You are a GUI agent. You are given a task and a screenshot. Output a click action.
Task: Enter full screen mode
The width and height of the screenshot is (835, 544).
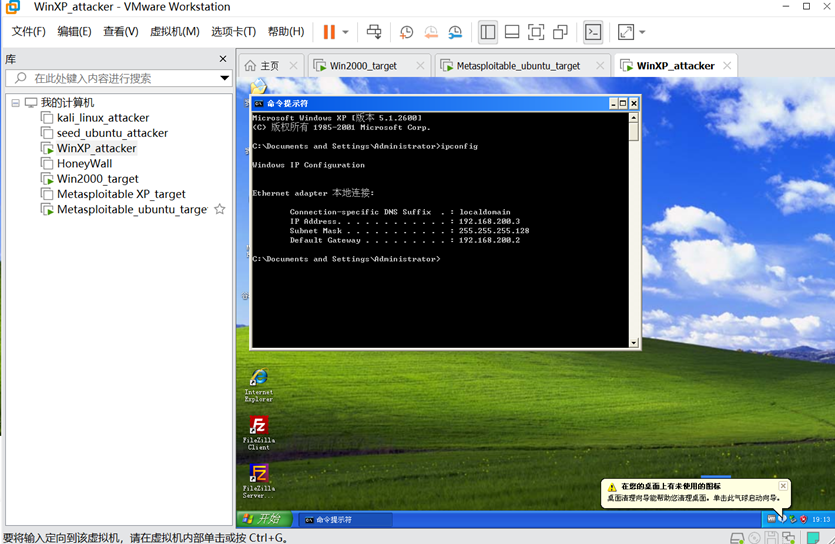(x=536, y=32)
